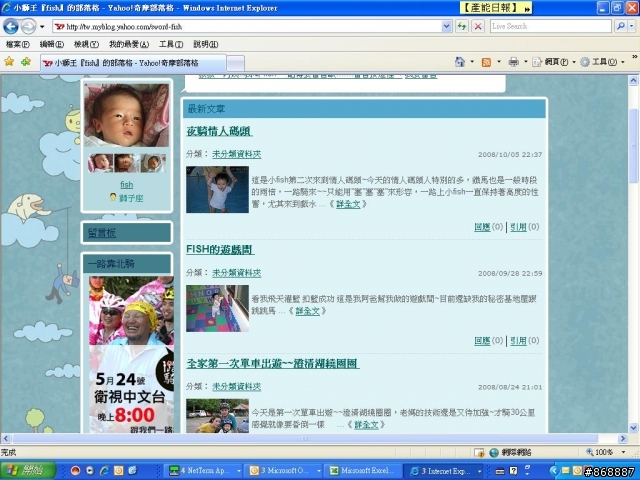The image size is (640, 480).
Task: Click the Print icon
Action: click(x=513, y=62)
